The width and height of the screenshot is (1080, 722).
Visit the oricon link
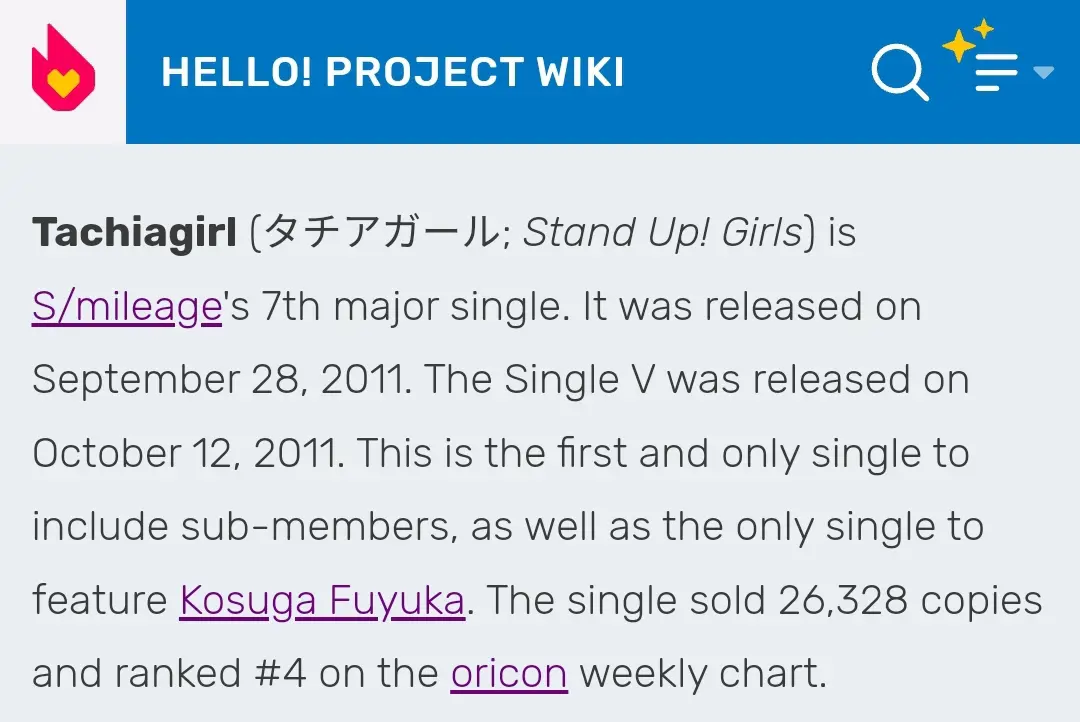[x=509, y=674]
